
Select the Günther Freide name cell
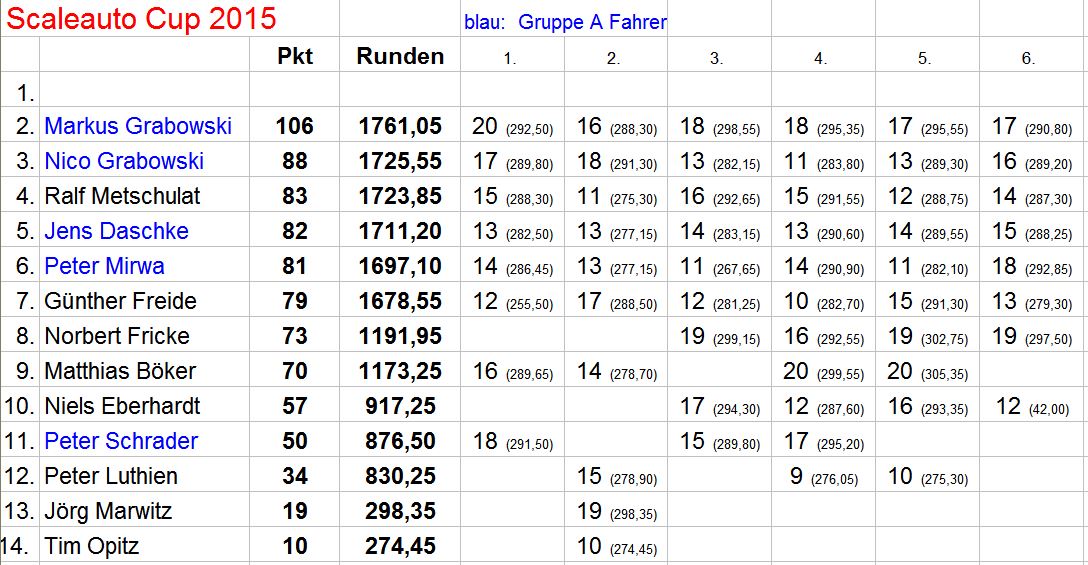(x=120, y=301)
